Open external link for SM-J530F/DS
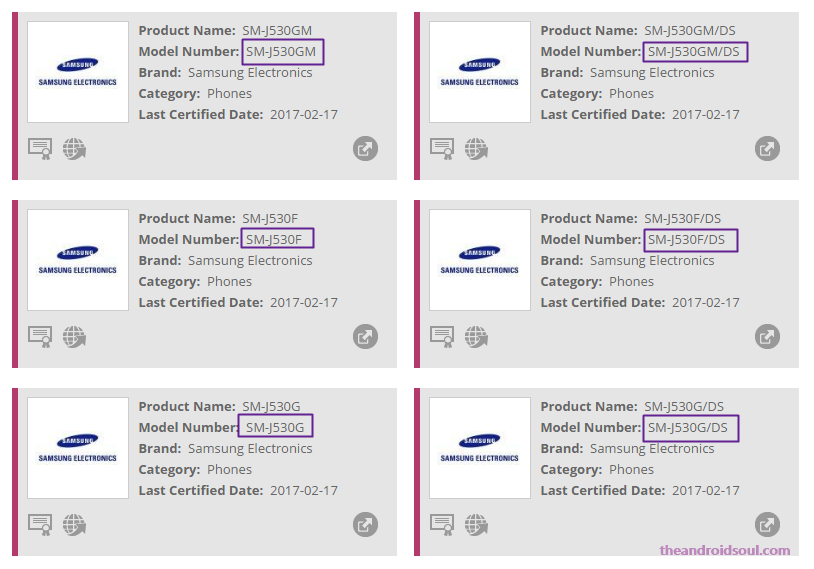Screen dimensions: 814x569 pos(767,336)
